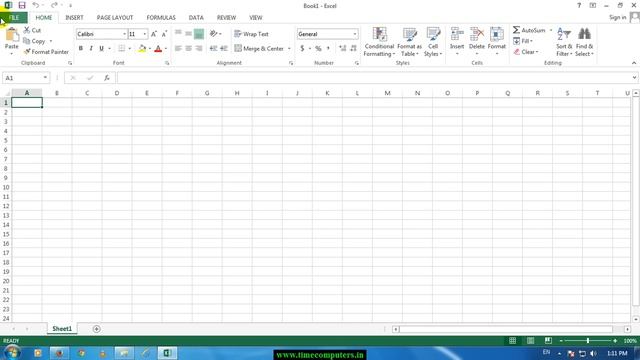The image size is (640, 360).
Task: Open Font dialog launcher
Action: click(167, 63)
